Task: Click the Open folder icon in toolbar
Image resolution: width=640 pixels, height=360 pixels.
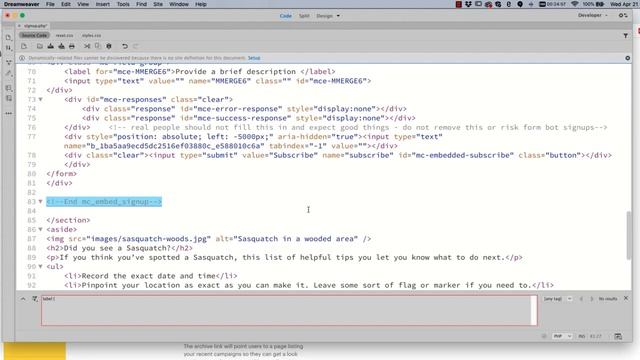Action: click(x=40, y=46)
